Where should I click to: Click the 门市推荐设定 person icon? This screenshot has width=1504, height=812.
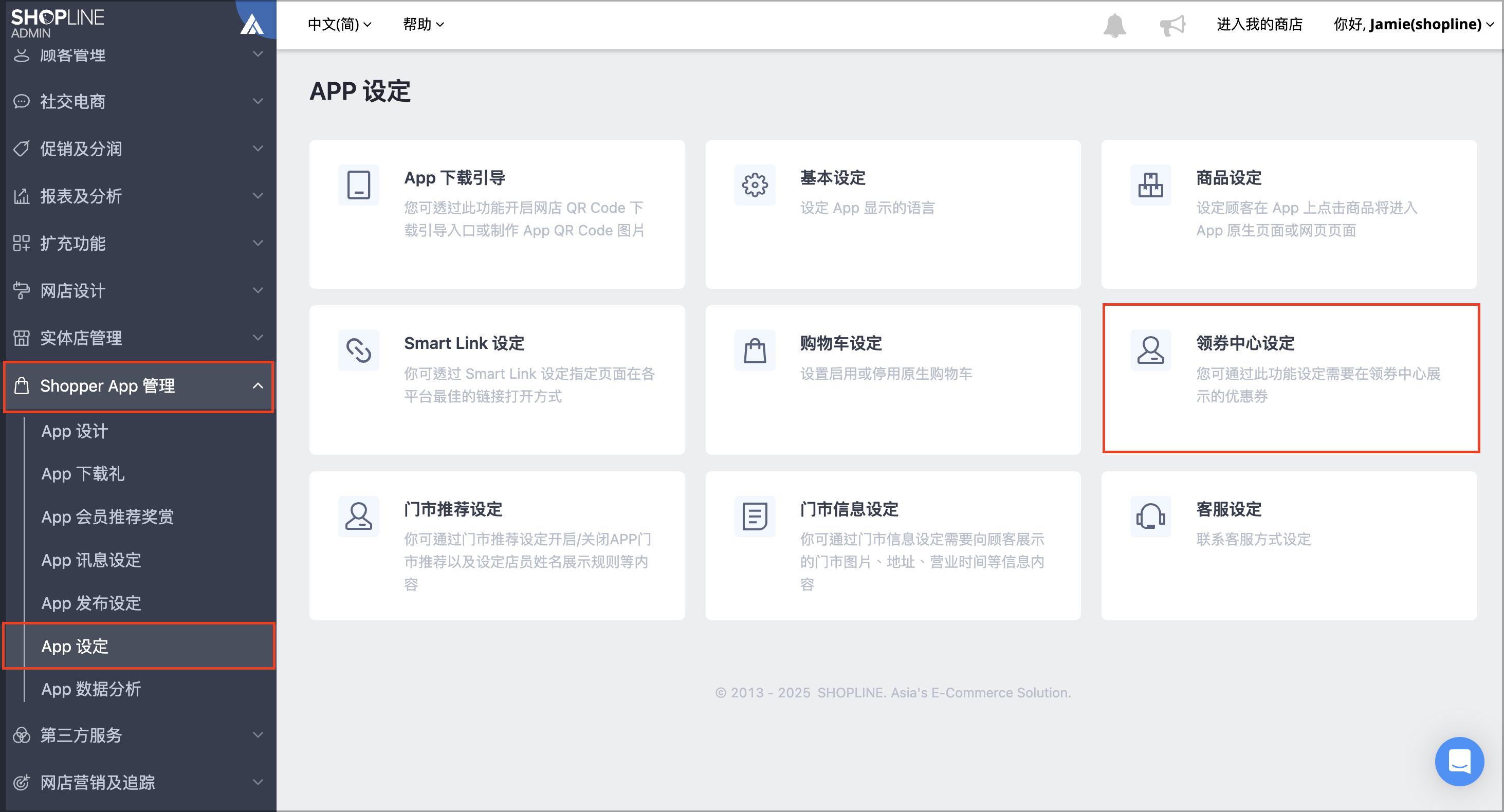358,516
